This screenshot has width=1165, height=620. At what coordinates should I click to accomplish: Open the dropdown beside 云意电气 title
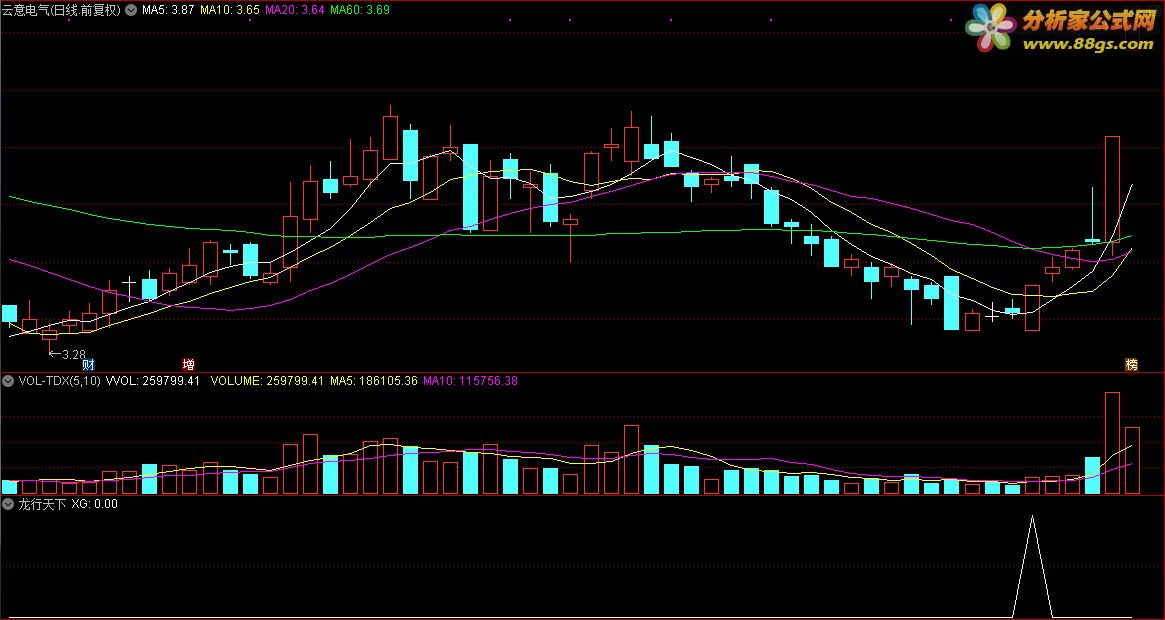tap(131, 10)
